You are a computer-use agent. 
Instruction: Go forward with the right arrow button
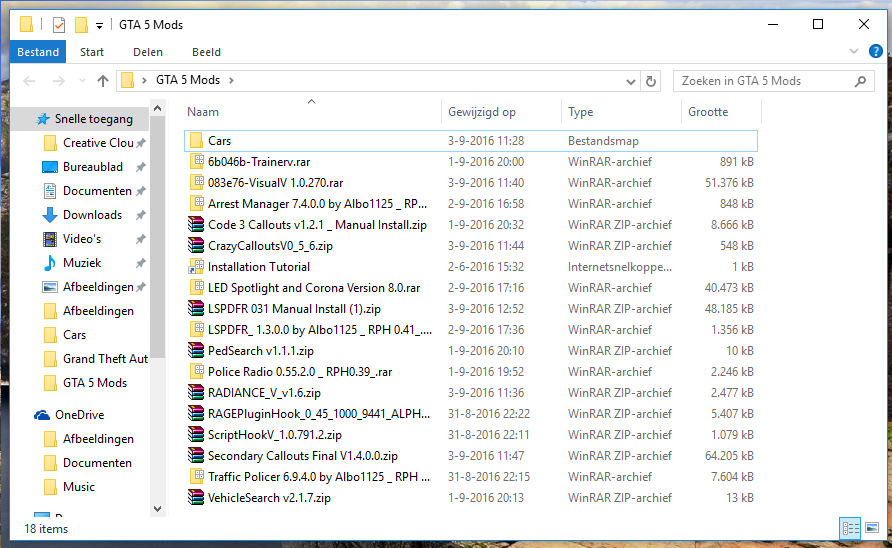pos(59,81)
